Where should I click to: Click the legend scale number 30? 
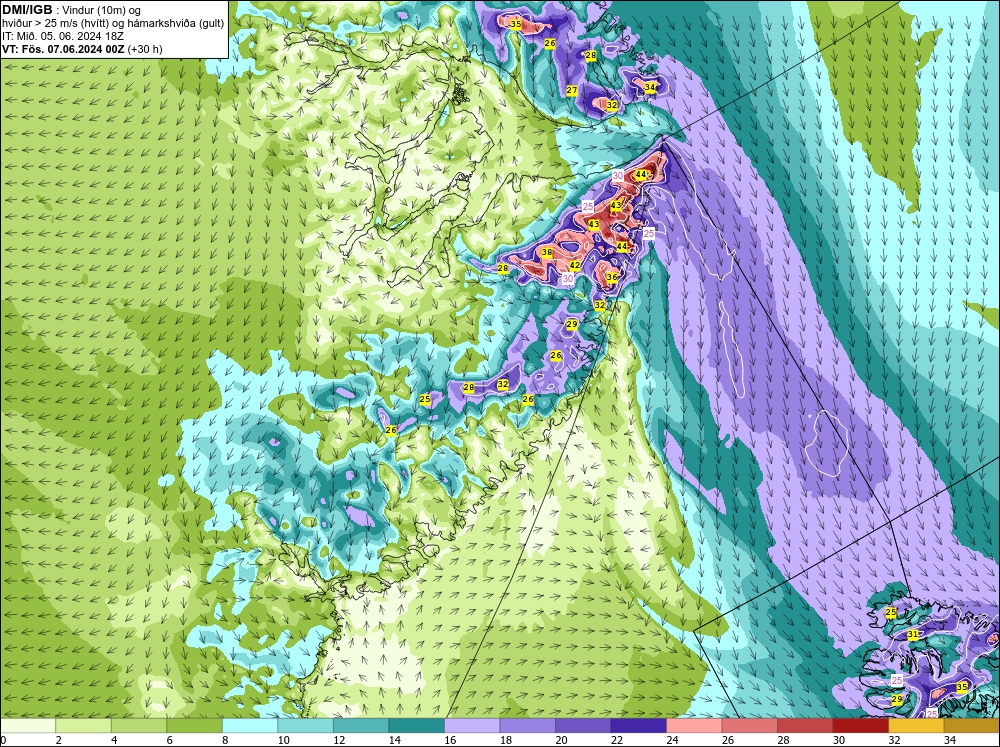pyautogui.click(x=839, y=740)
